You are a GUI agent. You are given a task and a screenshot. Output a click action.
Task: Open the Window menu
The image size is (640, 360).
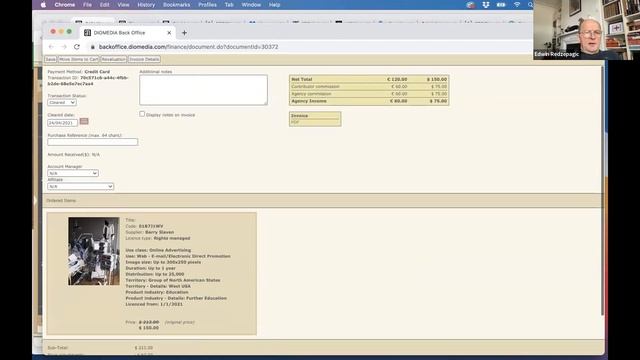pyautogui.click(x=251, y=5)
